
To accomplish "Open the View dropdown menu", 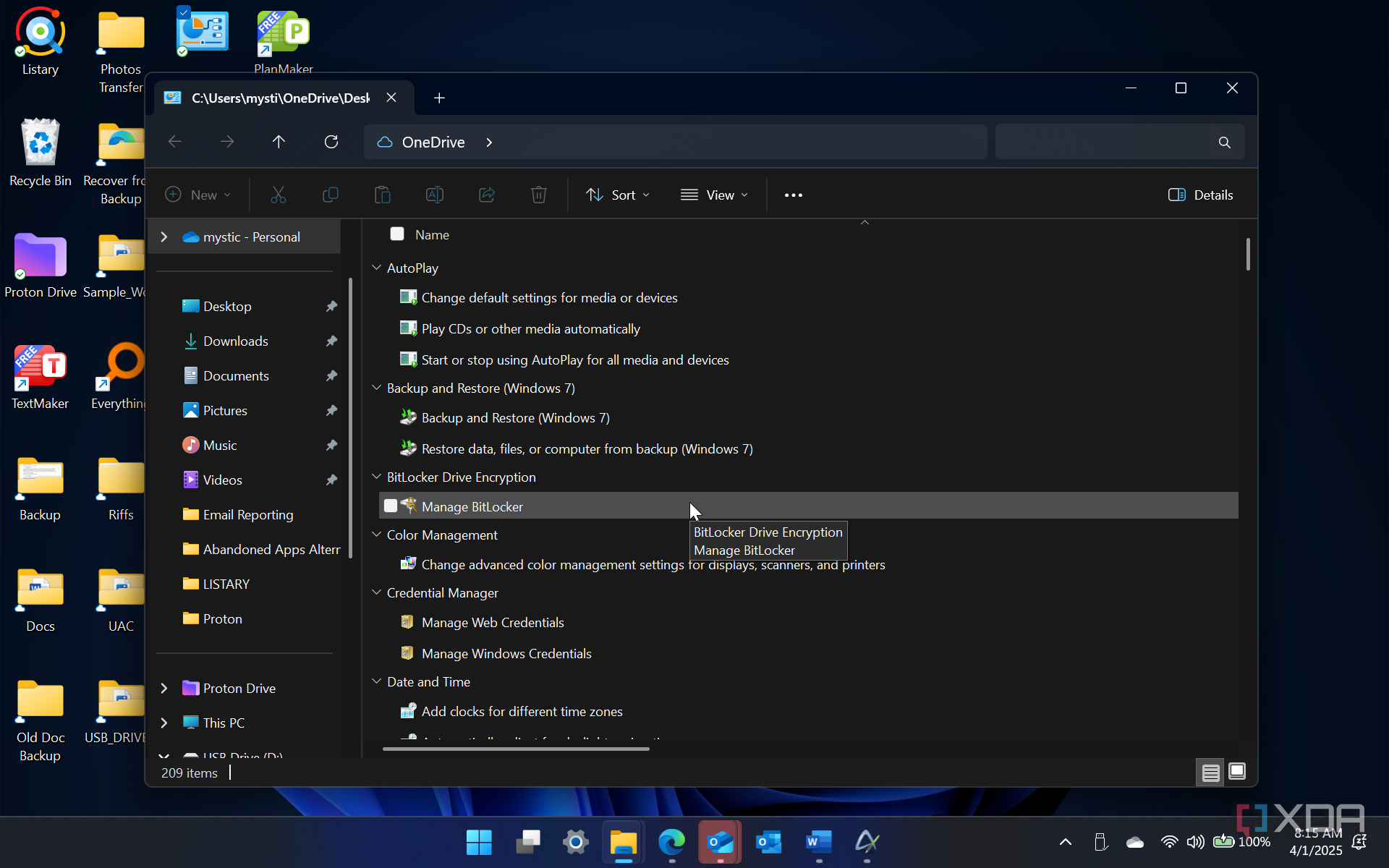I will tap(714, 195).
